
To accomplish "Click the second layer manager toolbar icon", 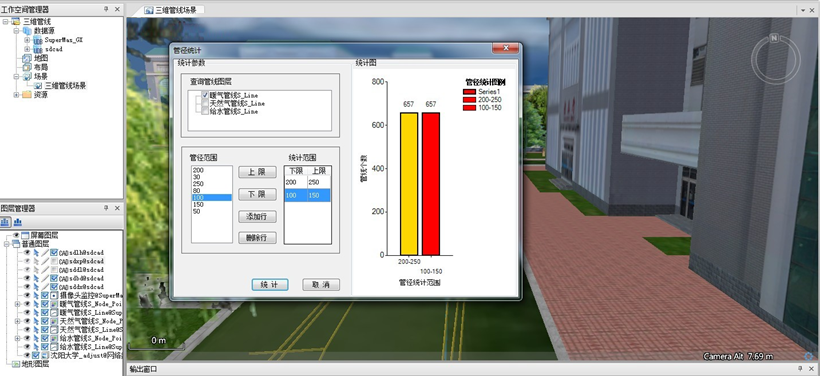I will click(x=18, y=222).
